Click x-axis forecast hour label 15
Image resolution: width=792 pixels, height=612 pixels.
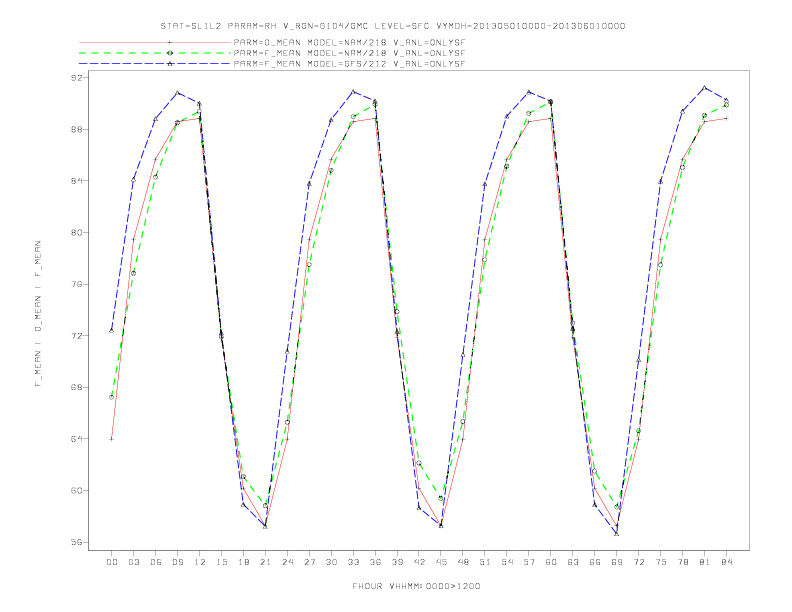point(221,562)
